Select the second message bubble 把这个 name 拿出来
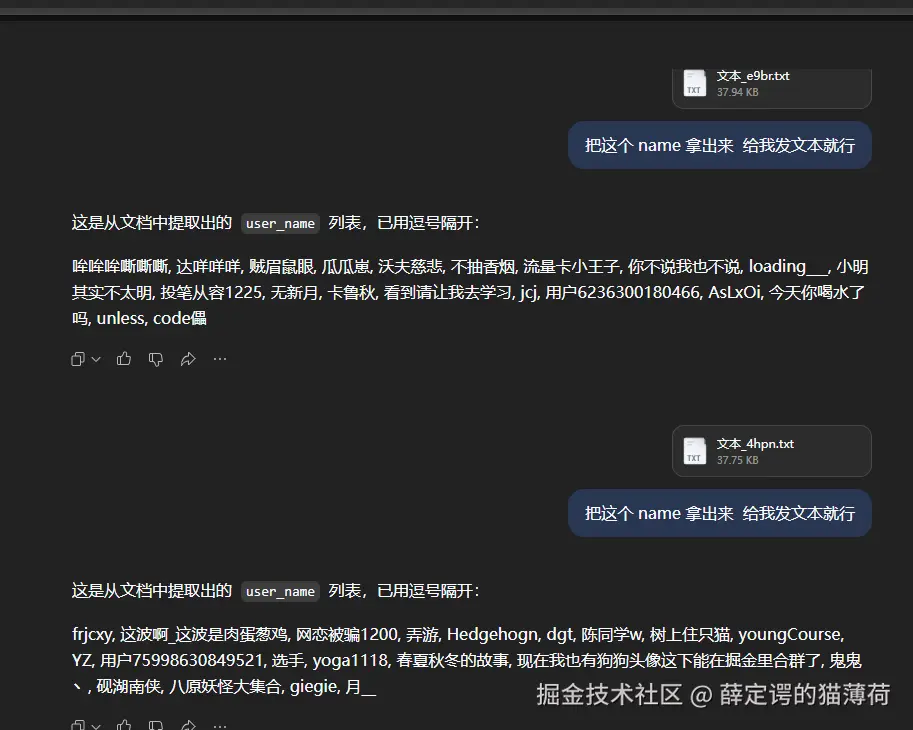 720,513
